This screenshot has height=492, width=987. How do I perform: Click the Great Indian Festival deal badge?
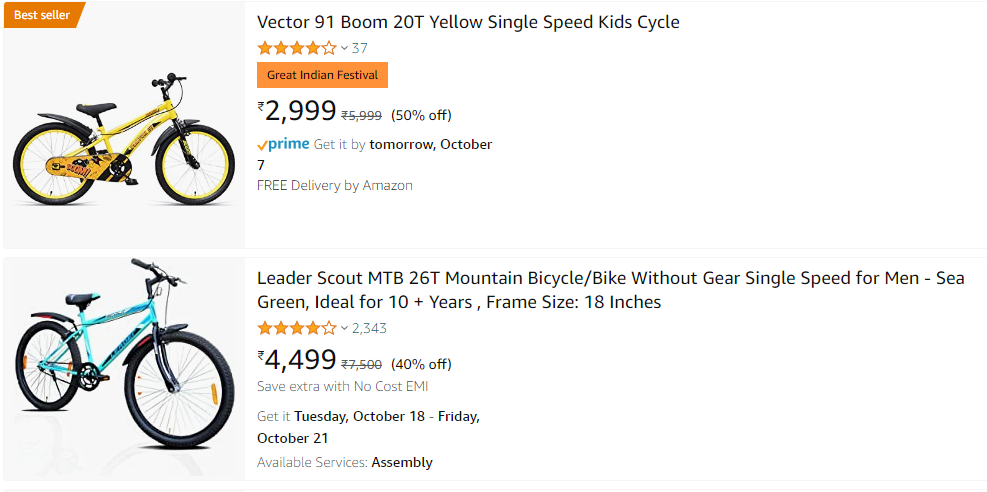[x=322, y=75]
